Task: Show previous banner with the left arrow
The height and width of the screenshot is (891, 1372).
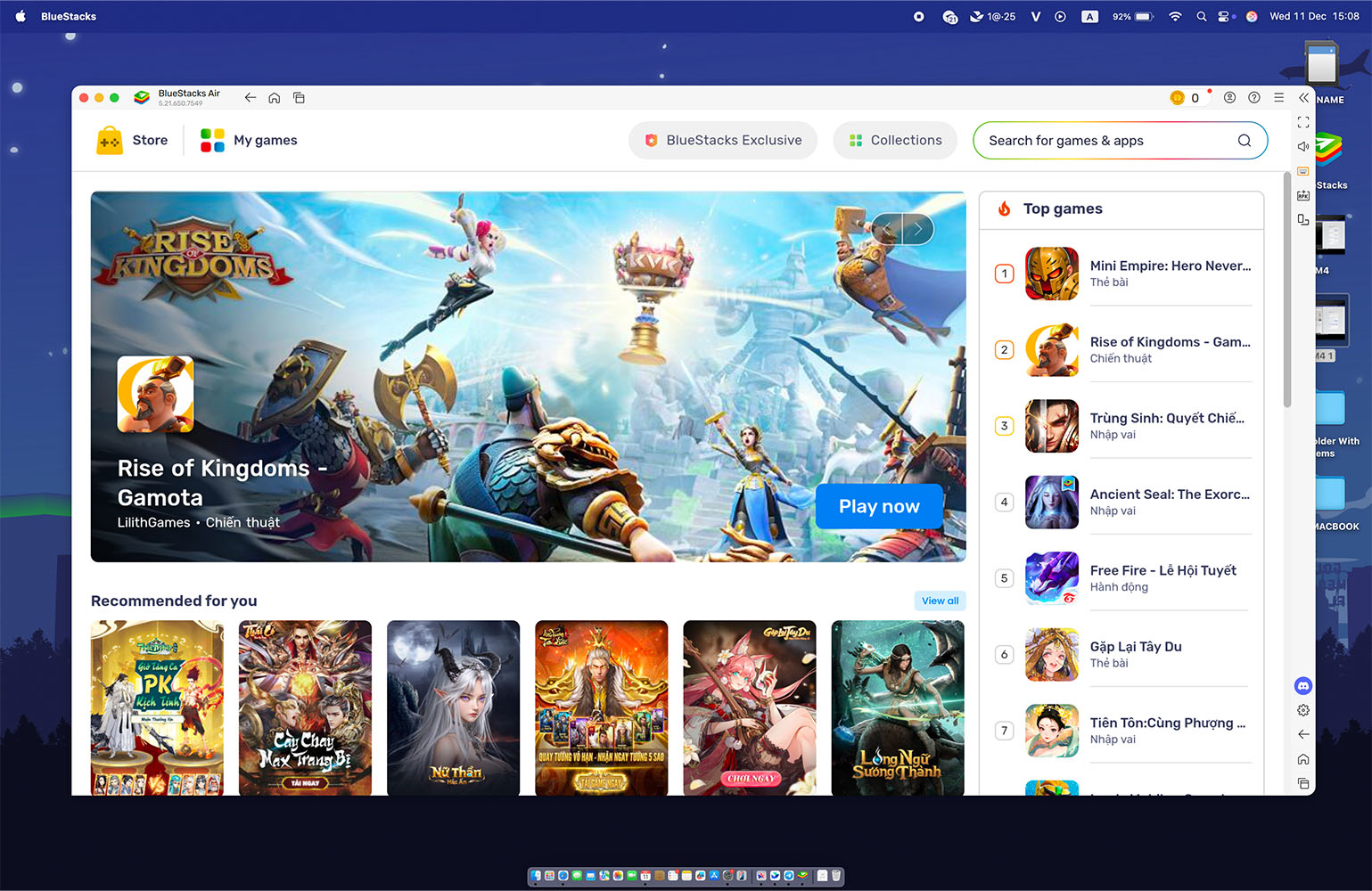Action: pyautogui.click(x=886, y=229)
